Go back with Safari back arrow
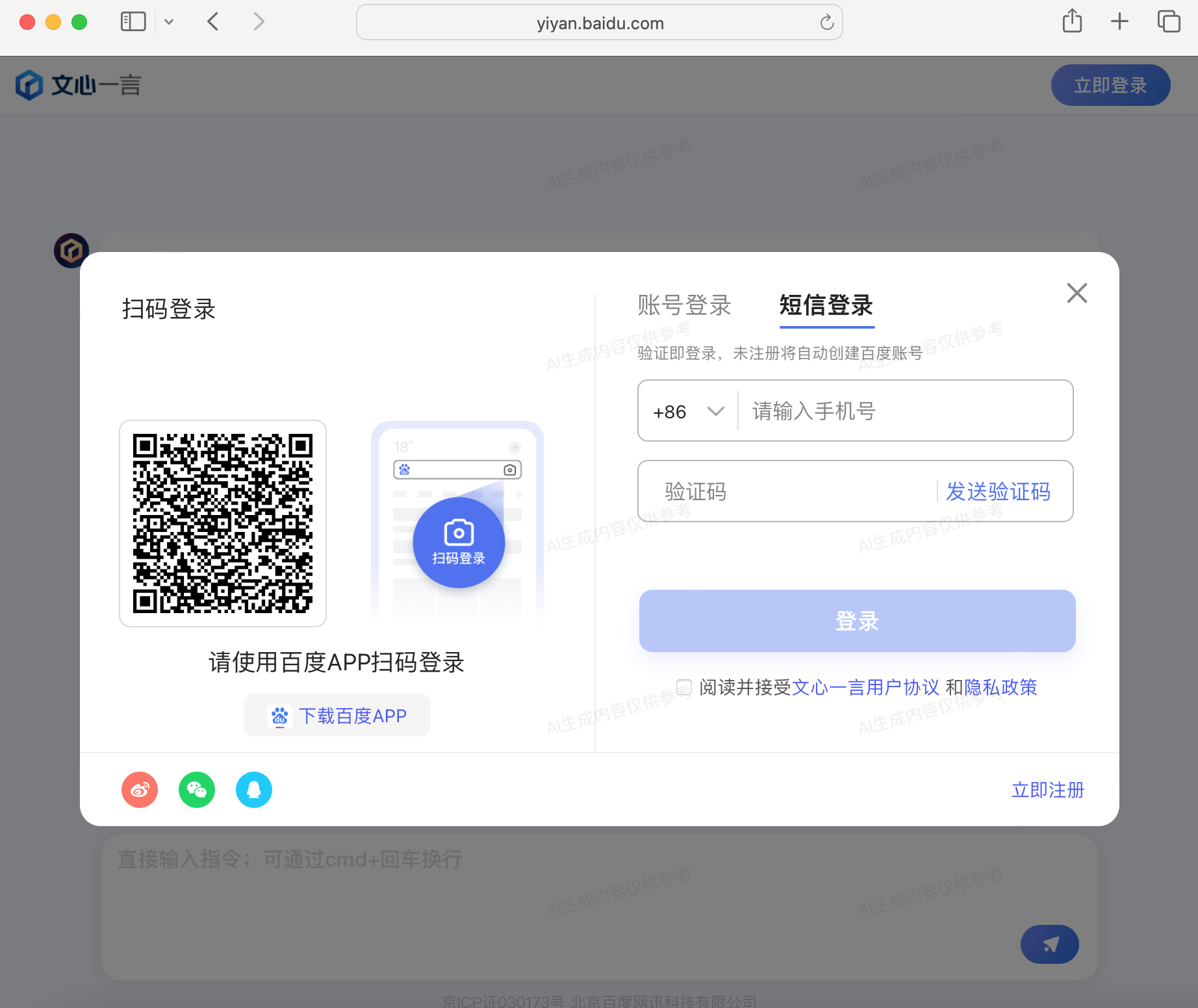Screen dimensions: 1198x1008 click(213, 22)
